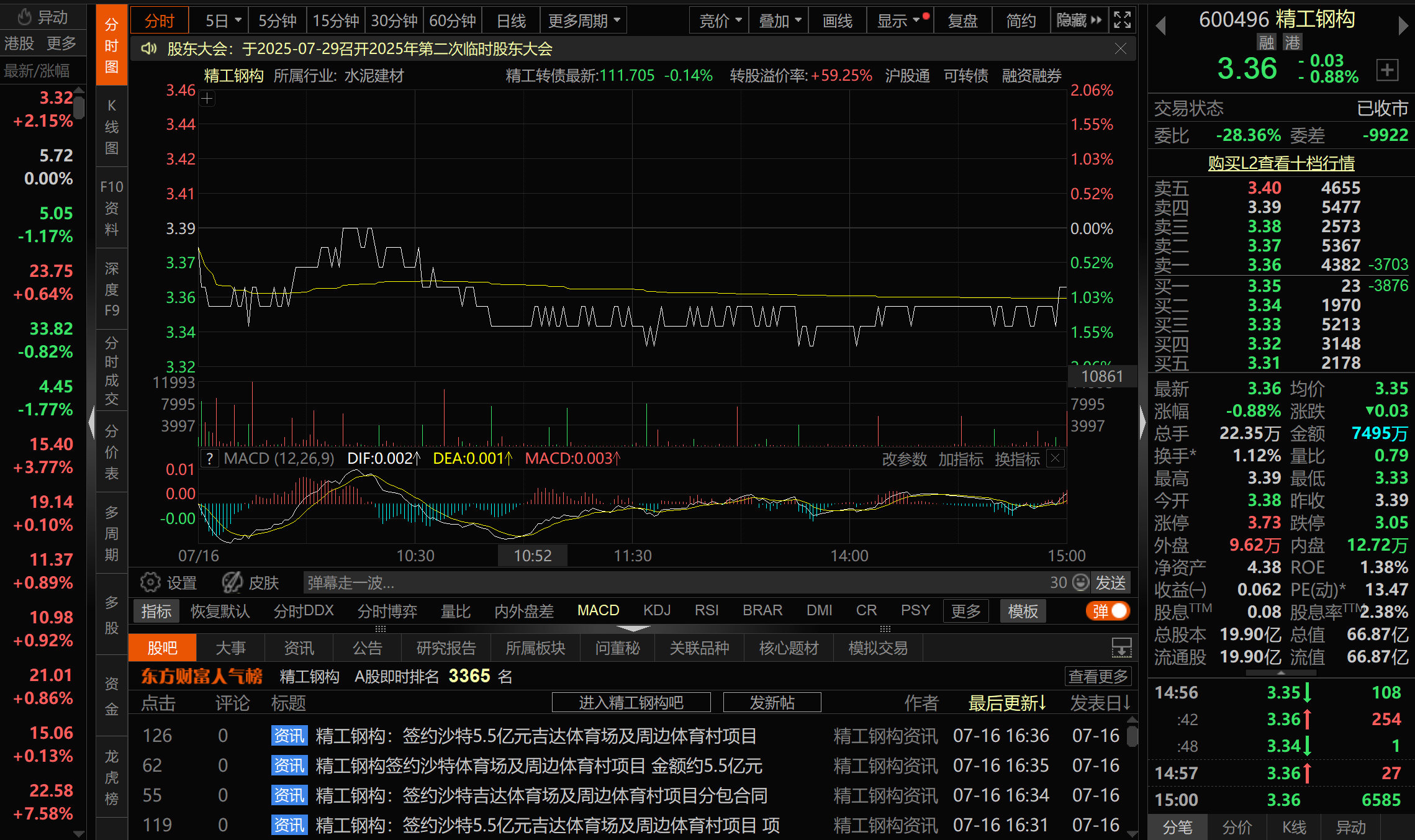
Task: Open 深度F9 sidebar item
Action: click(x=112, y=289)
